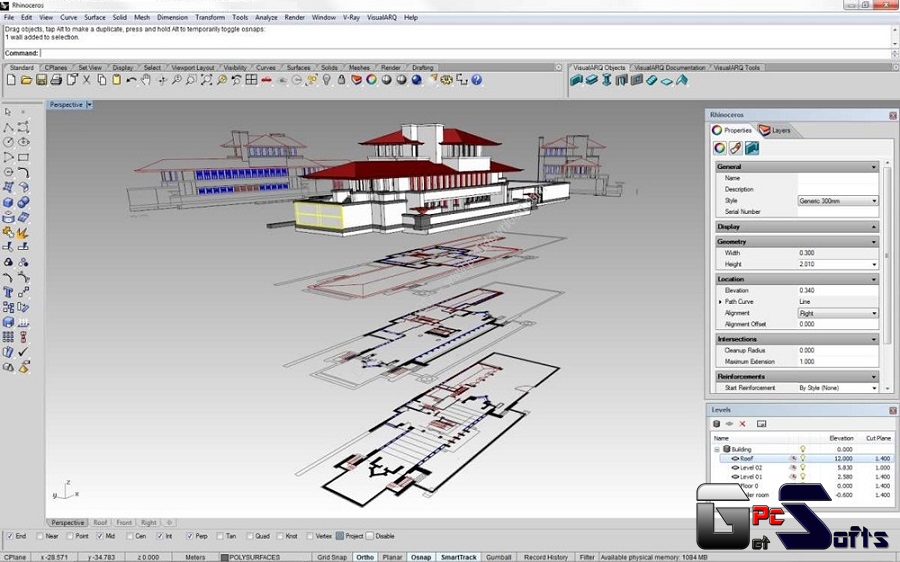This screenshot has height=562, width=900.
Task: Open the VisualARQ menu
Action: pos(382,17)
